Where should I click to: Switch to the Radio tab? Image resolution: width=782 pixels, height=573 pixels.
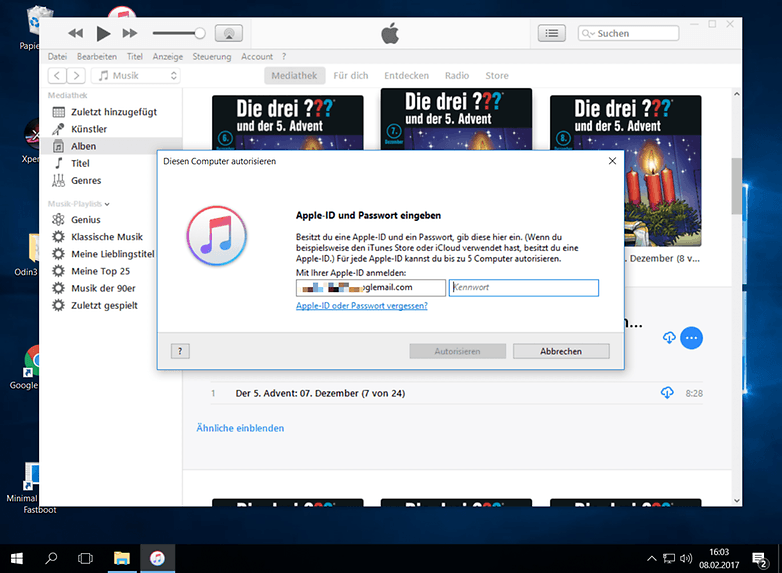[x=457, y=76]
